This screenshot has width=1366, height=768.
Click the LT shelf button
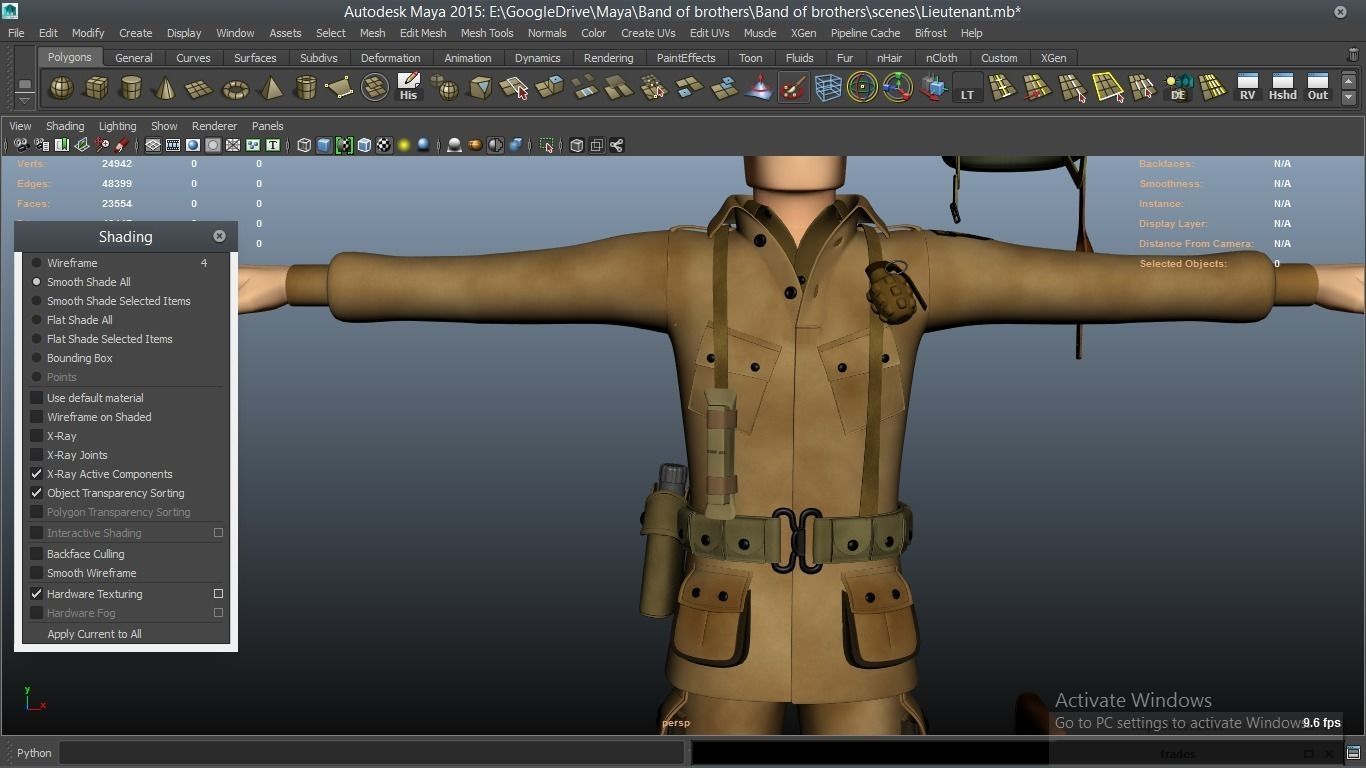click(967, 88)
